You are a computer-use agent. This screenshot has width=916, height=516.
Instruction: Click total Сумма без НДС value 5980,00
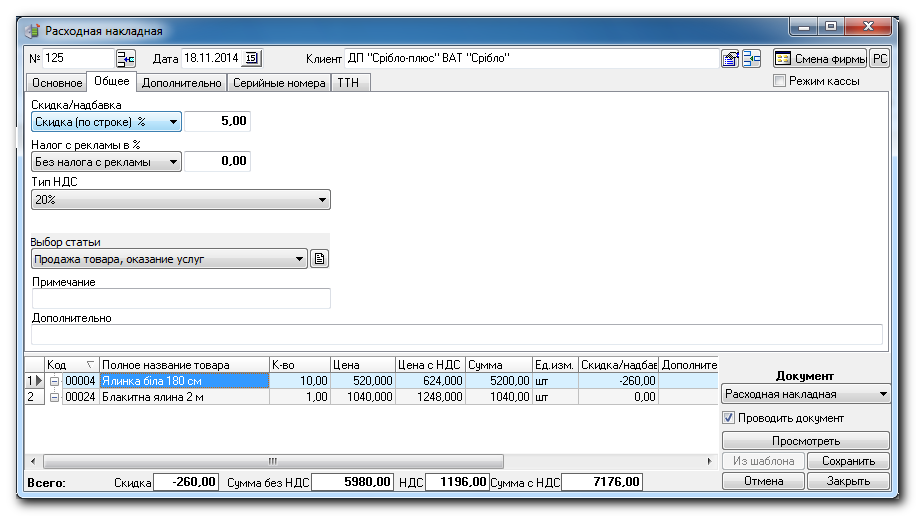(x=352, y=482)
